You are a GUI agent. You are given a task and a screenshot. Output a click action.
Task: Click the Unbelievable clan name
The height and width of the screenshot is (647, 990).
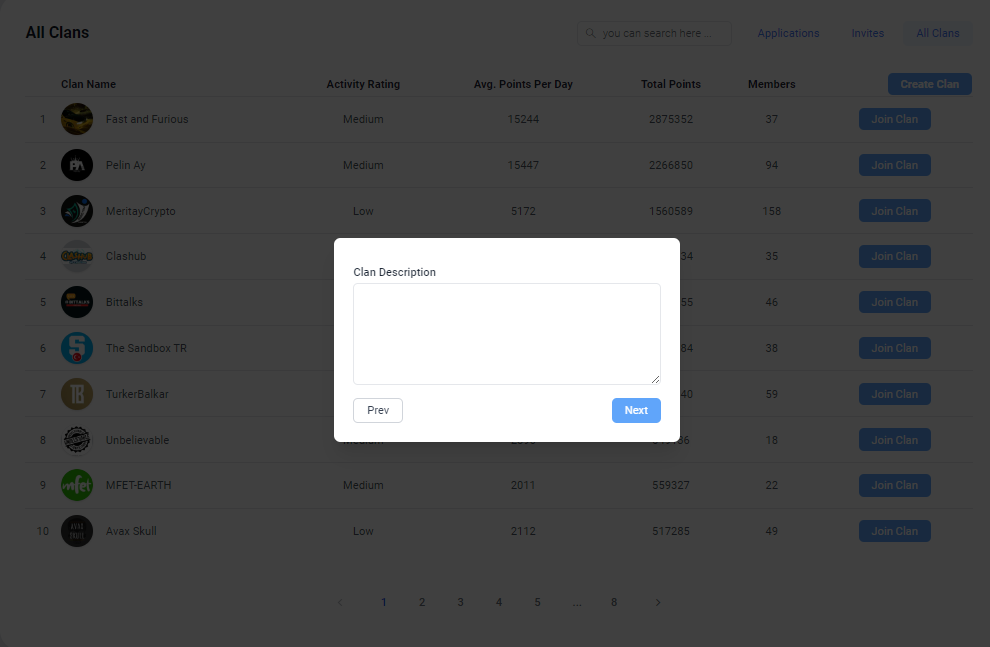click(x=138, y=440)
